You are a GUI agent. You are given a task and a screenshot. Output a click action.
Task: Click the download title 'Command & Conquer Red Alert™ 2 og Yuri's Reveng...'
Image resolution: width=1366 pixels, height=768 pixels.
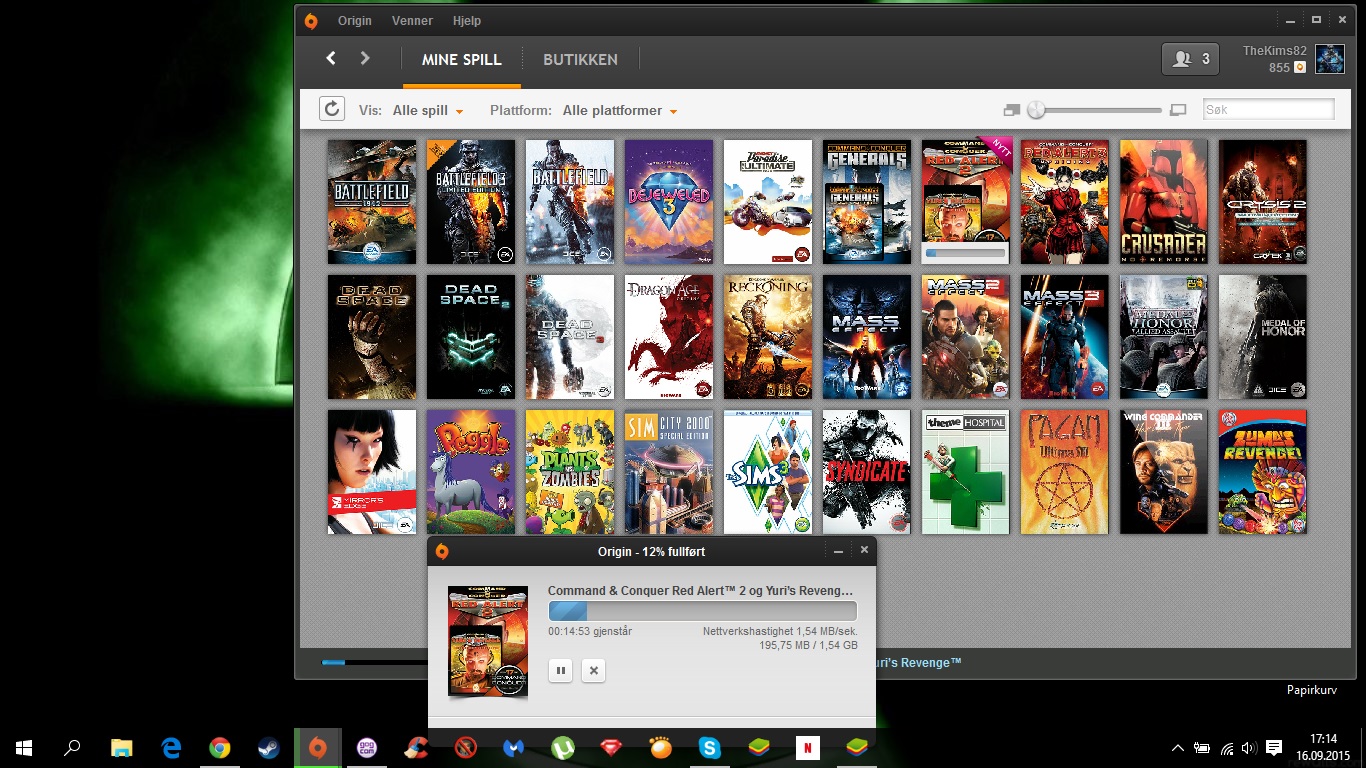[701, 591]
